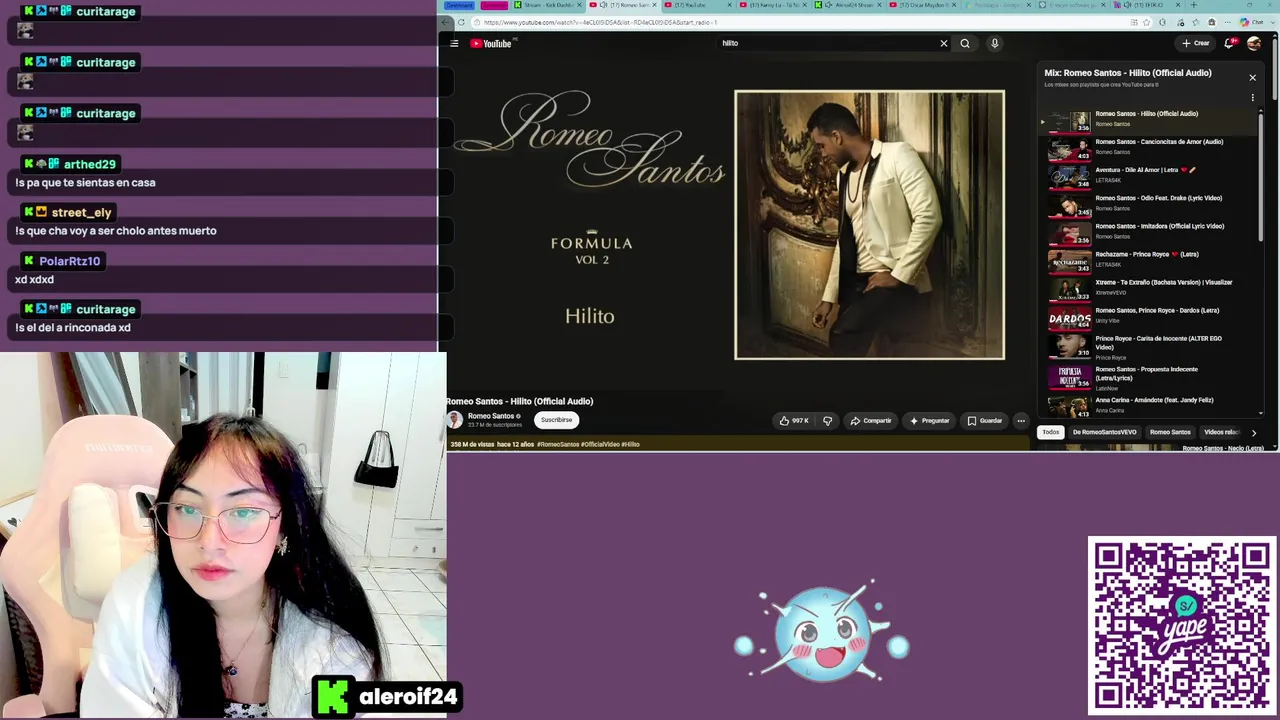The image size is (1280, 720).
Task: Like the video showing 997 K
Action: (794, 421)
